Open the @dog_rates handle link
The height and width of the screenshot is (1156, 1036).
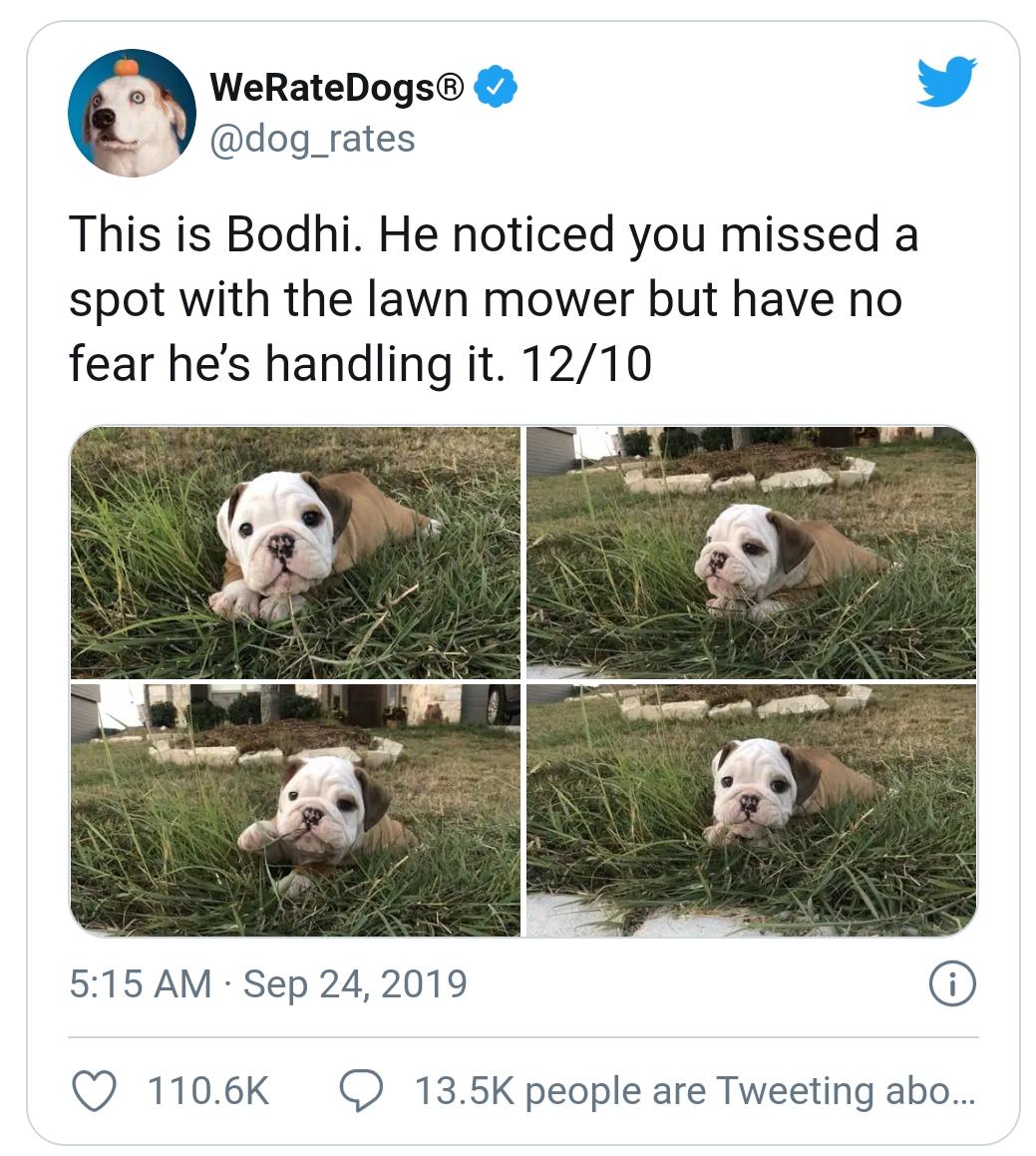pos(312,139)
